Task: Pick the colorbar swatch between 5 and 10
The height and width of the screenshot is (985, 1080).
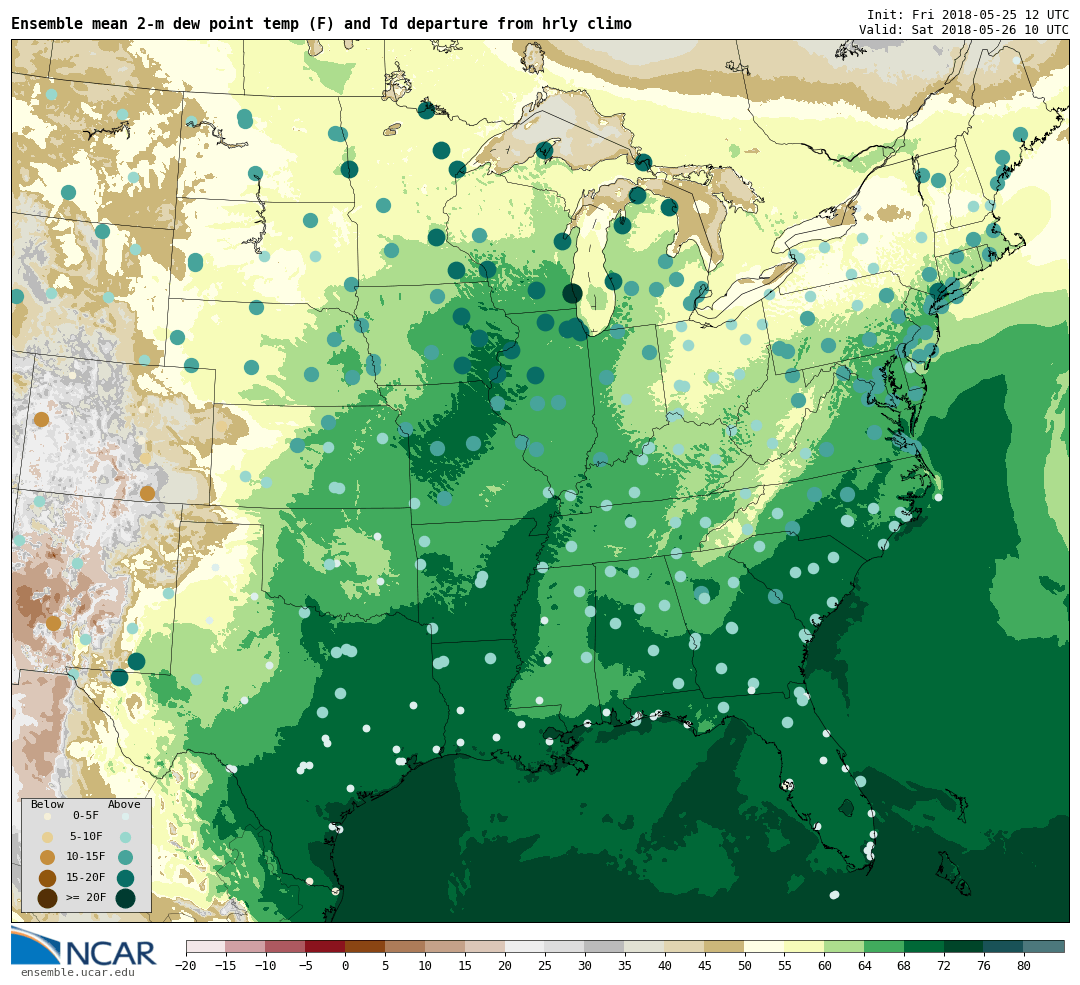Action: (406, 946)
